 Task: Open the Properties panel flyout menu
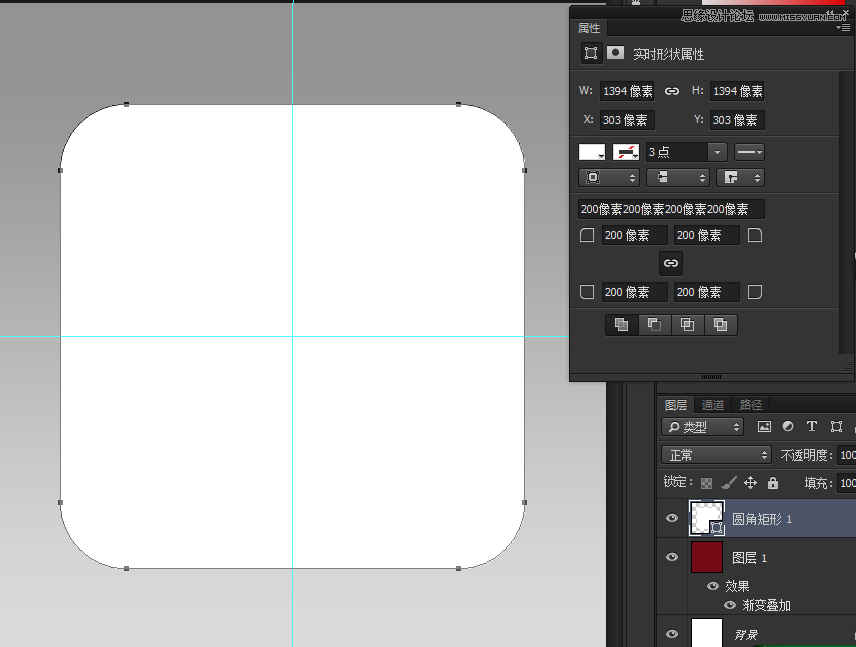click(x=843, y=28)
